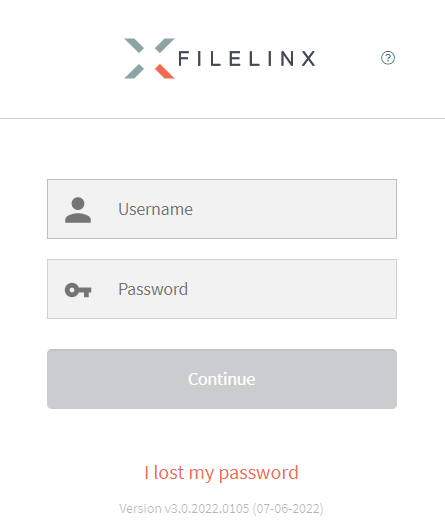Focus the Password input field

click(222, 289)
